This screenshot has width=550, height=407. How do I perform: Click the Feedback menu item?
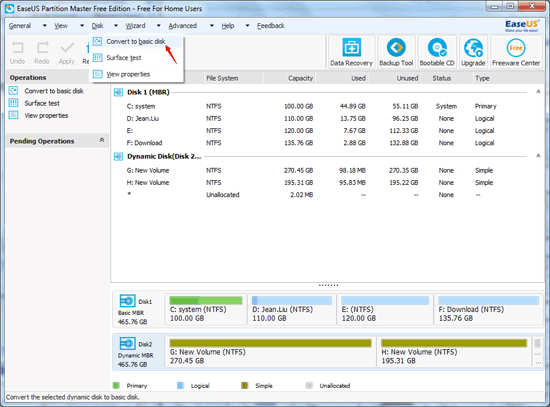[x=270, y=26]
